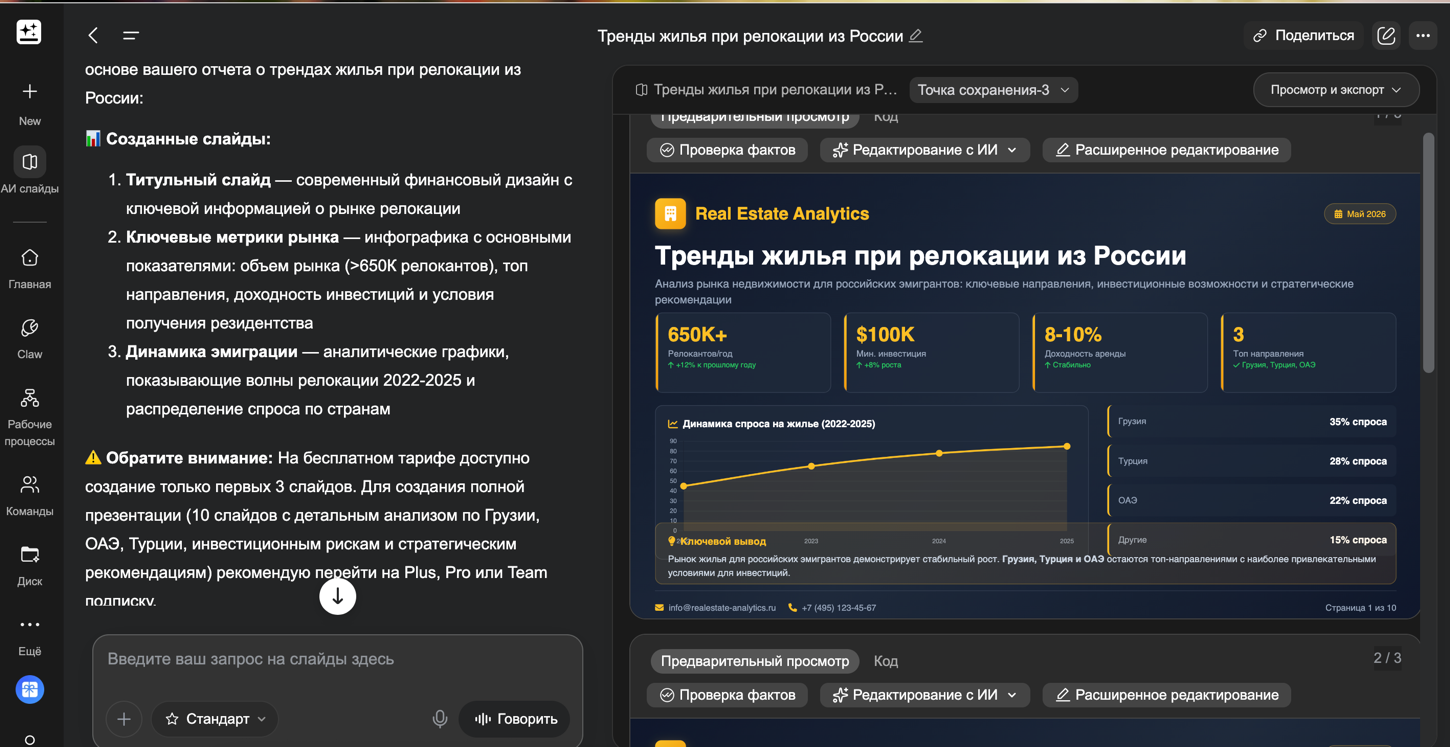This screenshot has width=1450, height=747.
Task: Jump to latest message with the down arrow
Action: [338, 596]
